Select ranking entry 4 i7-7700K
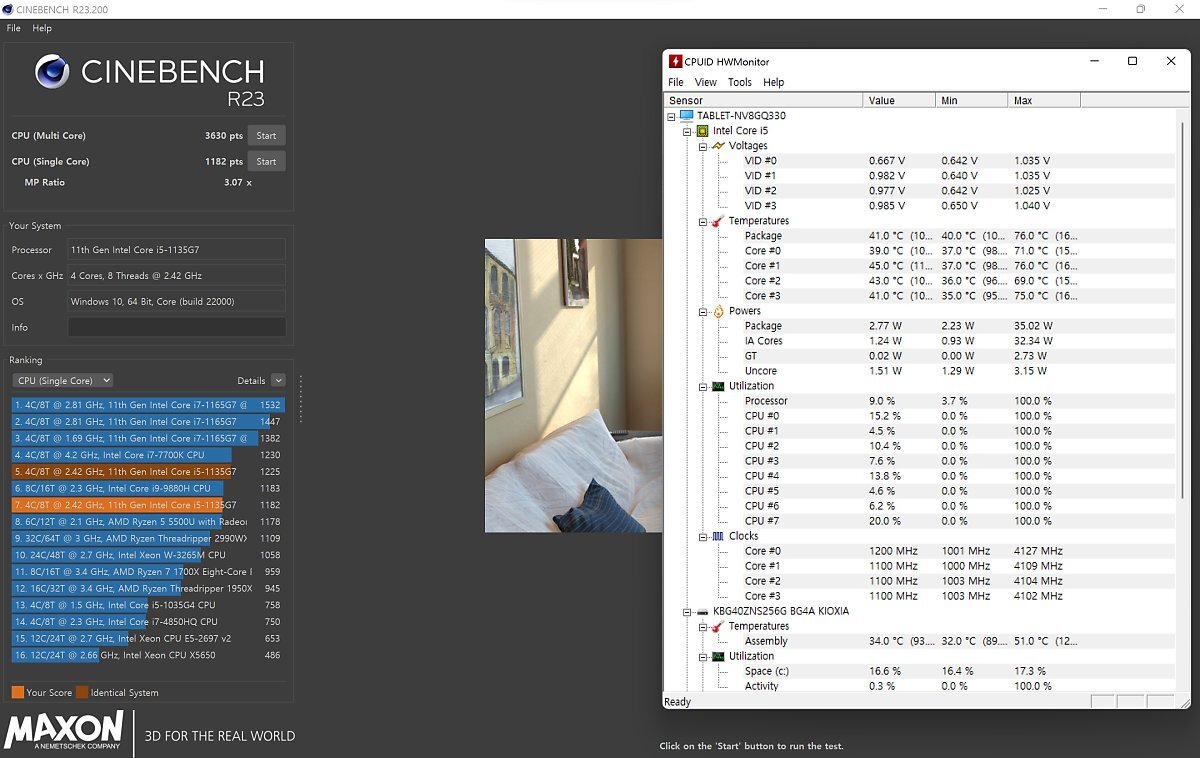This screenshot has width=1200, height=758. coord(149,455)
